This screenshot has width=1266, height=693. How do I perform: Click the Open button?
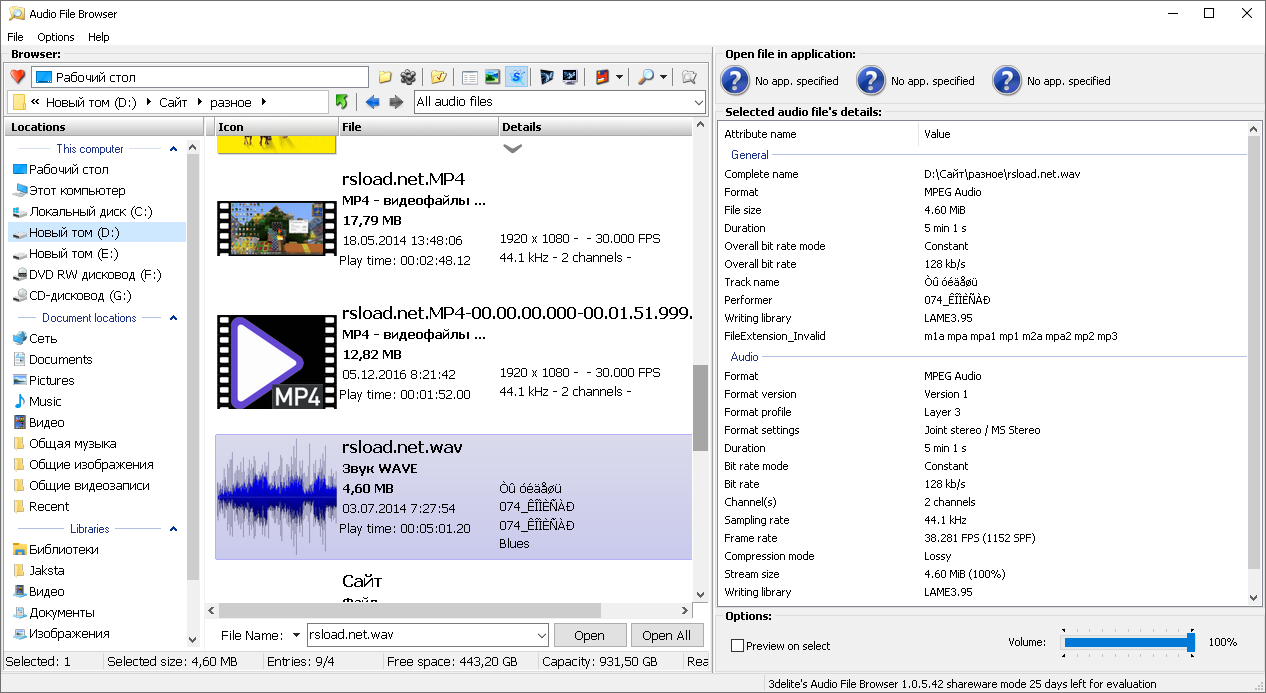tap(589, 635)
